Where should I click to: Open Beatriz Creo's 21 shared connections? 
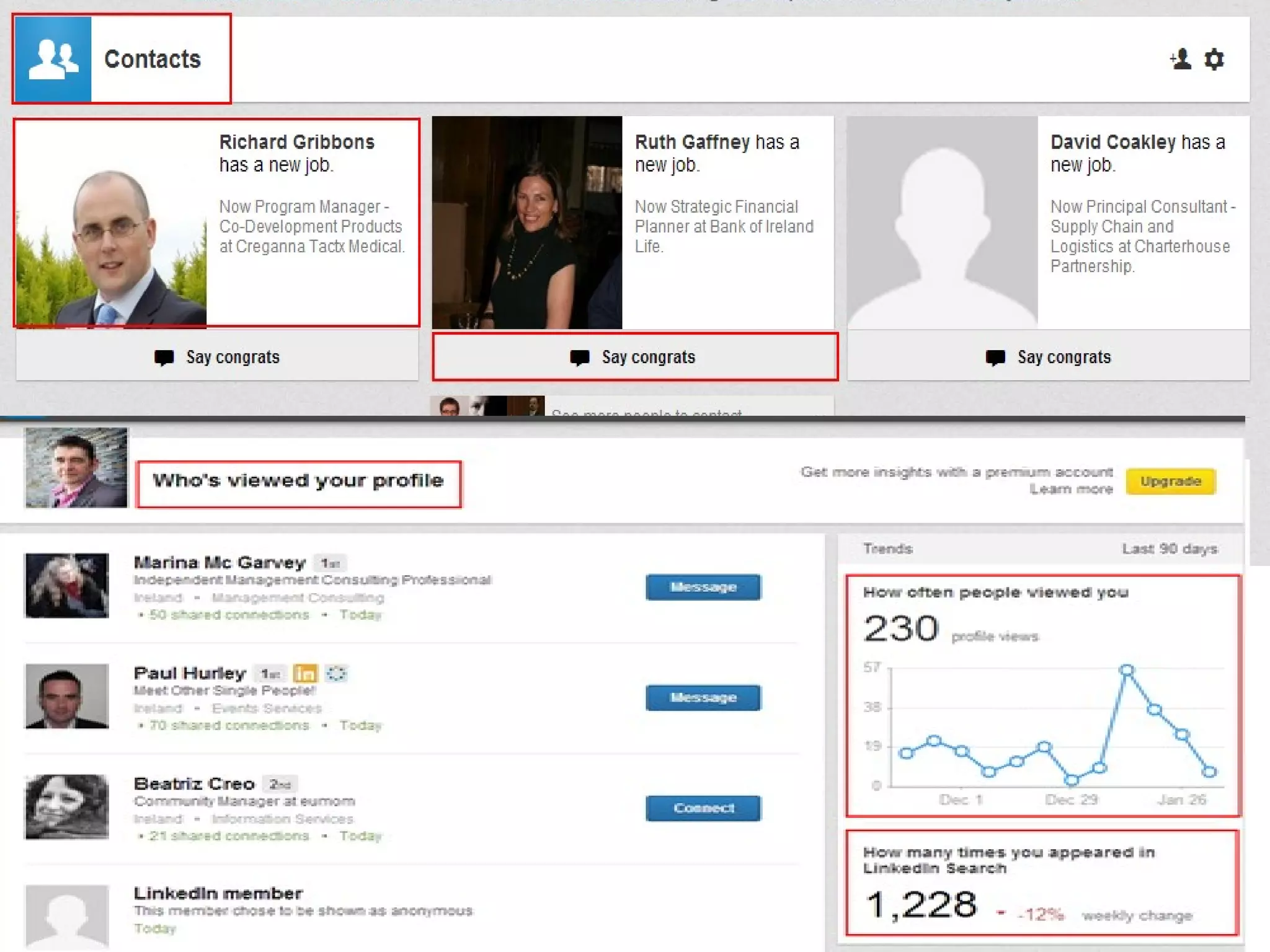click(229, 836)
